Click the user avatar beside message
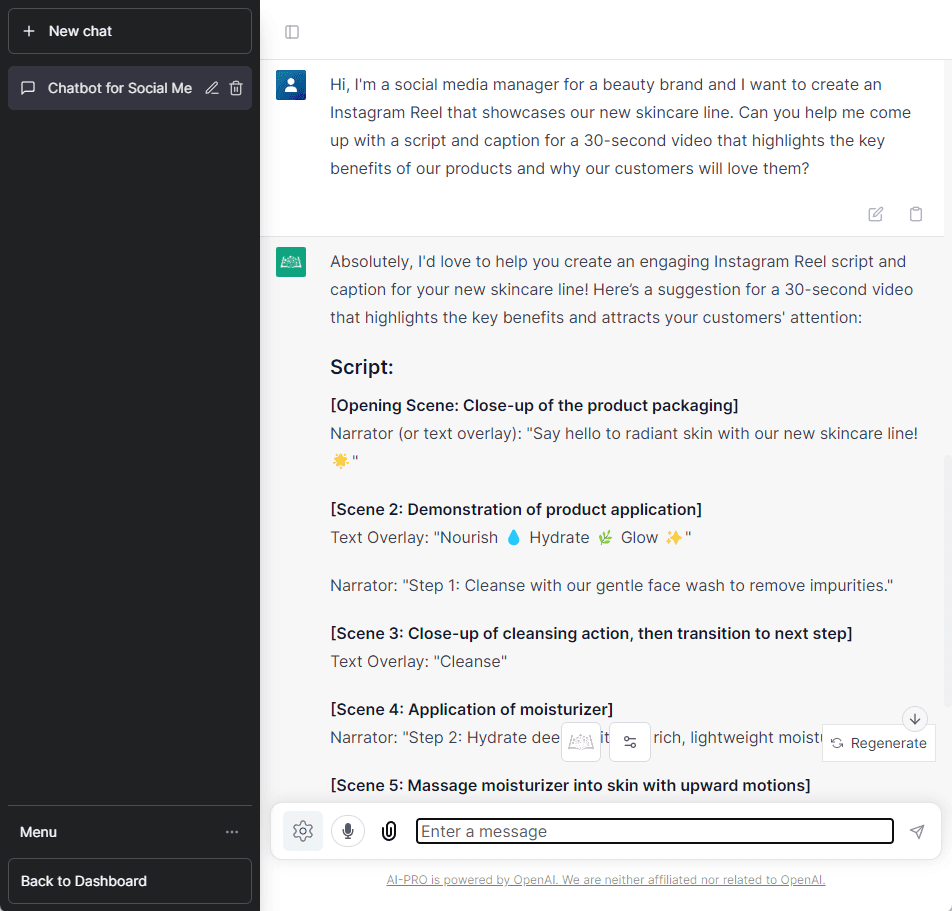The width and height of the screenshot is (952, 911). tap(291, 85)
